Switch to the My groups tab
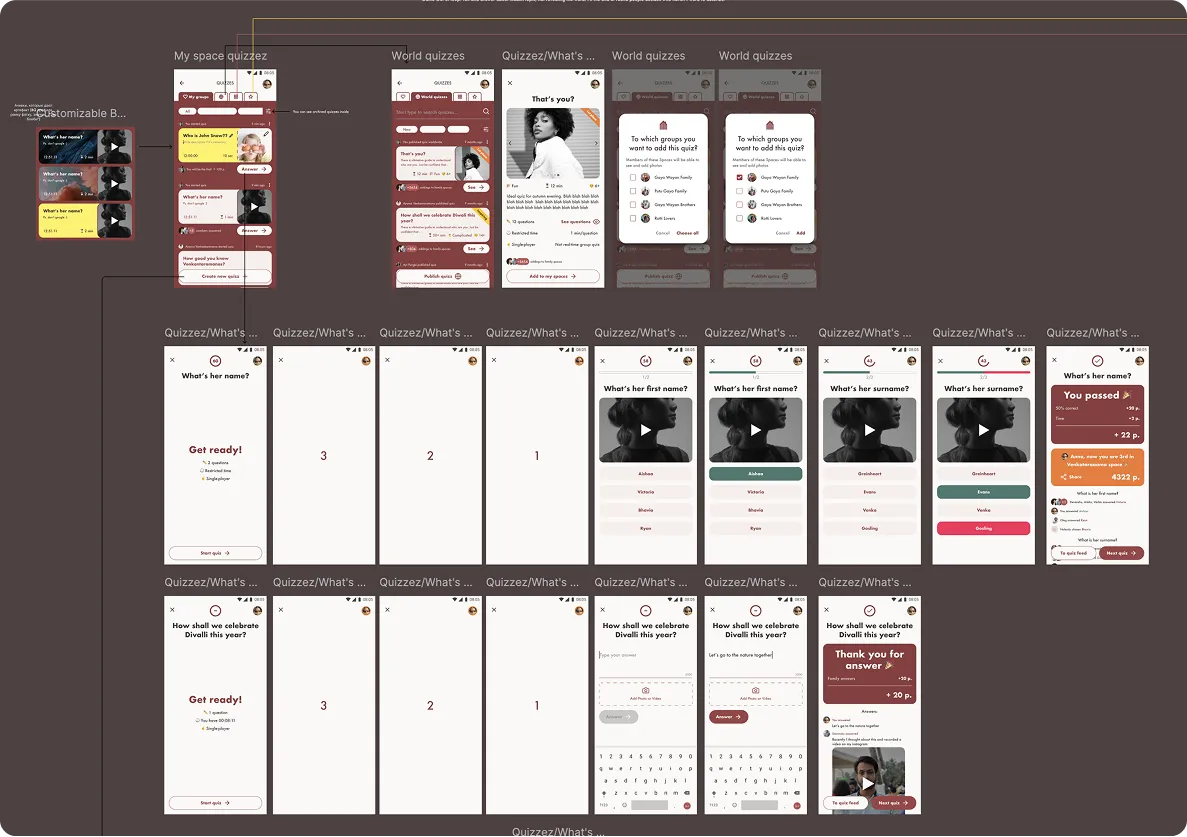Viewport: 1187px width, 837px height. (197, 96)
